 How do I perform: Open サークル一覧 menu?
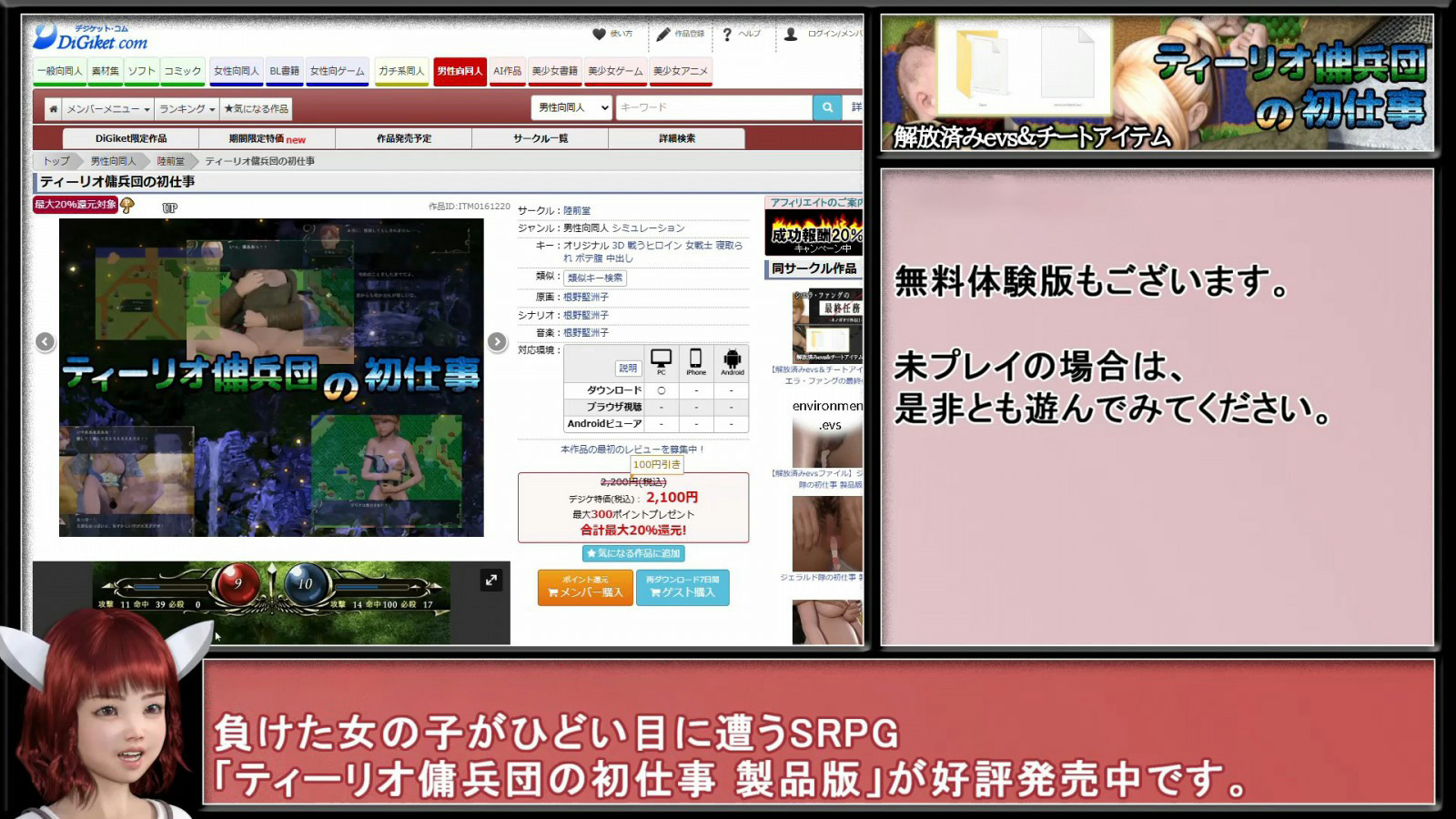pyautogui.click(x=541, y=138)
